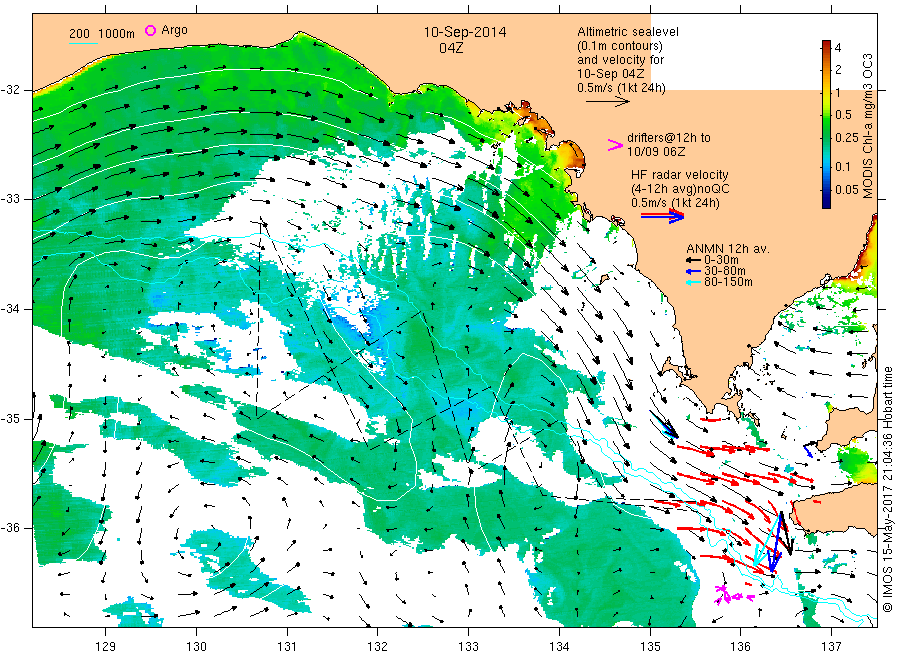Viewport: 900px width, 660px height.
Task: Click the longitude label 132
Action: (378, 647)
